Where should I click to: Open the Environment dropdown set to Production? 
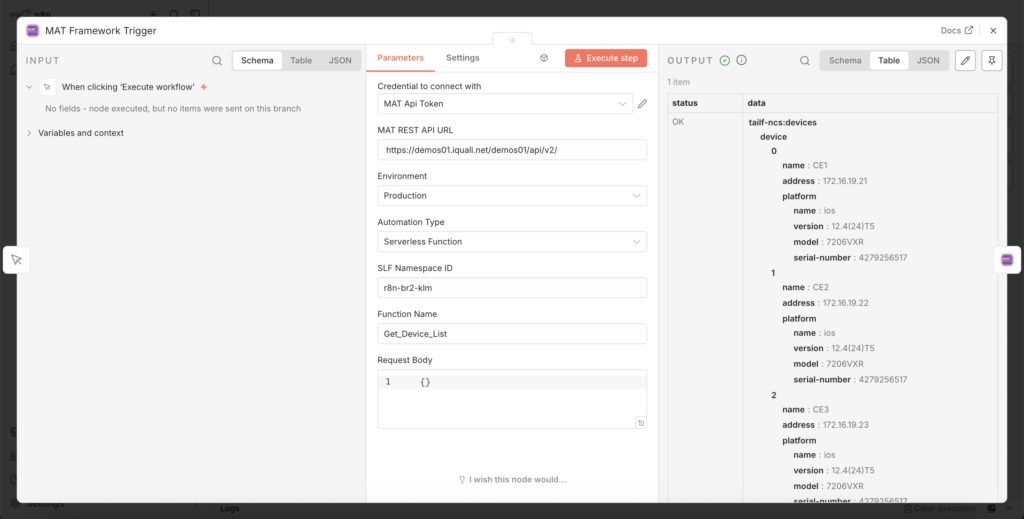coord(511,196)
